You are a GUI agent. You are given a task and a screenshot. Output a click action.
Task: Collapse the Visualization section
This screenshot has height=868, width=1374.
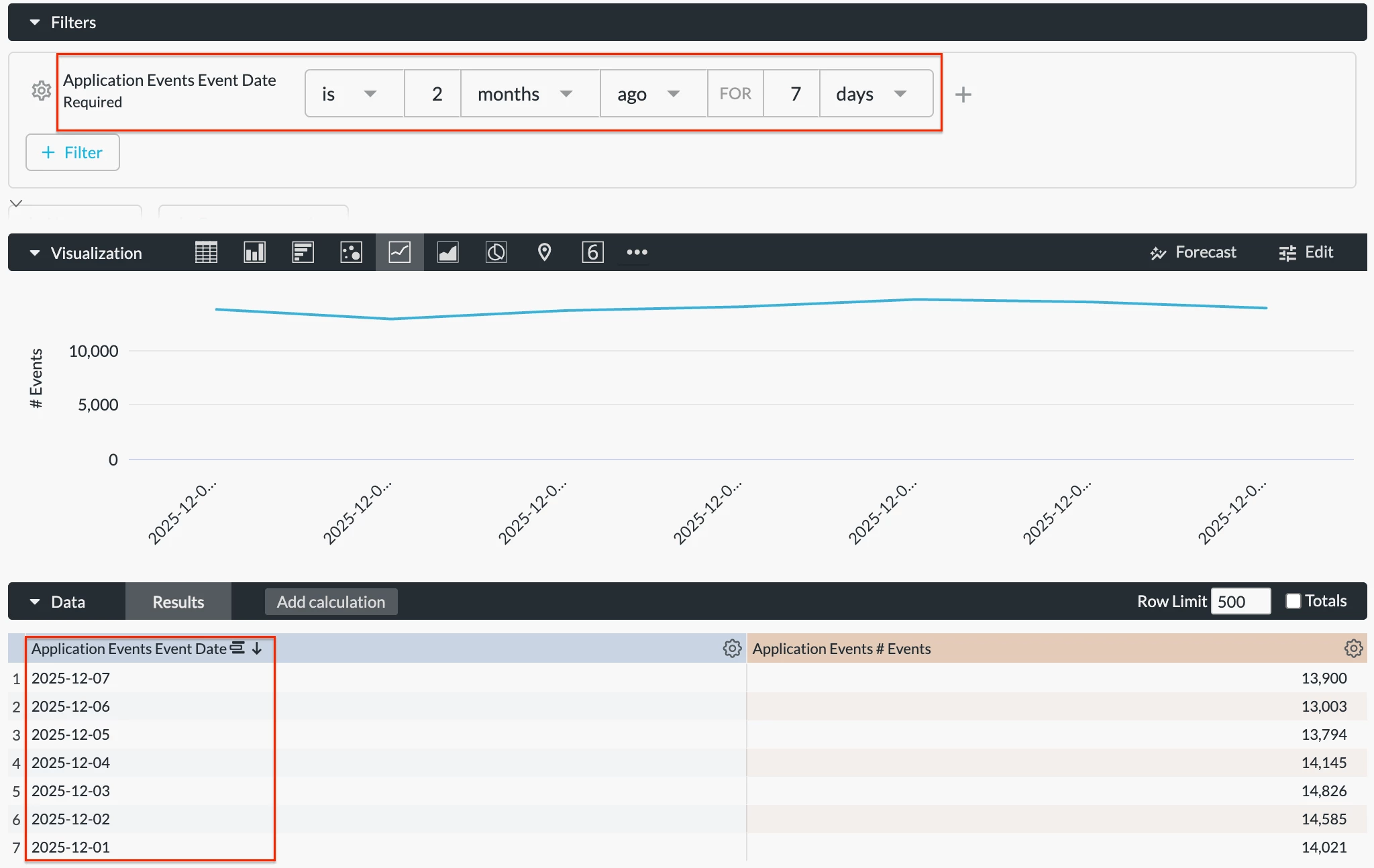click(35, 253)
